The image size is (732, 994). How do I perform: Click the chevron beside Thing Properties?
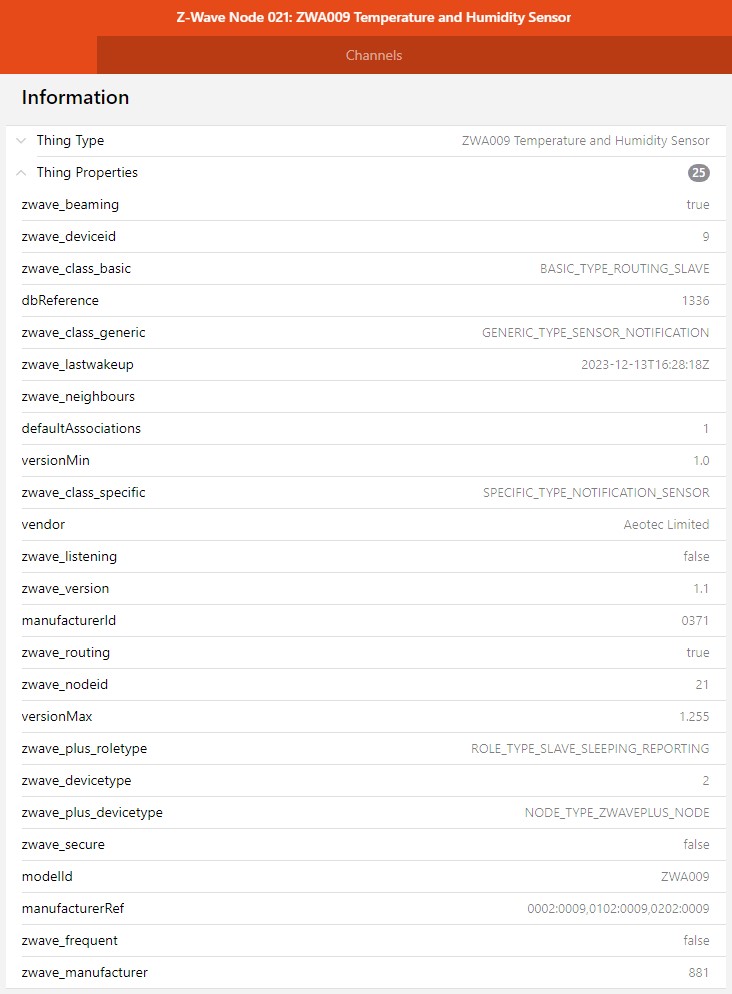(x=21, y=172)
